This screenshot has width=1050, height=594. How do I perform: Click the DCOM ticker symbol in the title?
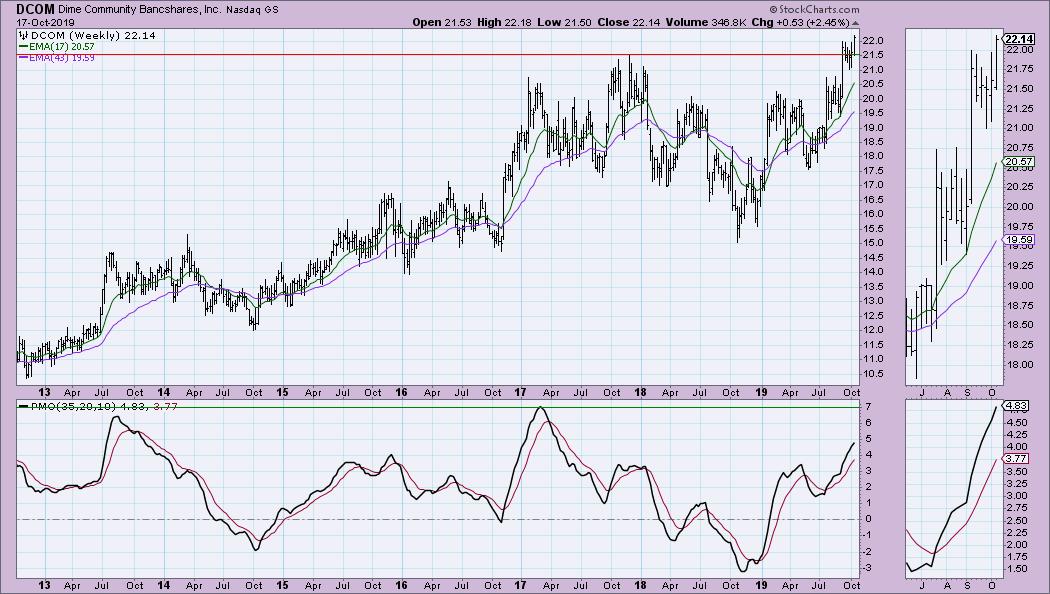(35, 9)
